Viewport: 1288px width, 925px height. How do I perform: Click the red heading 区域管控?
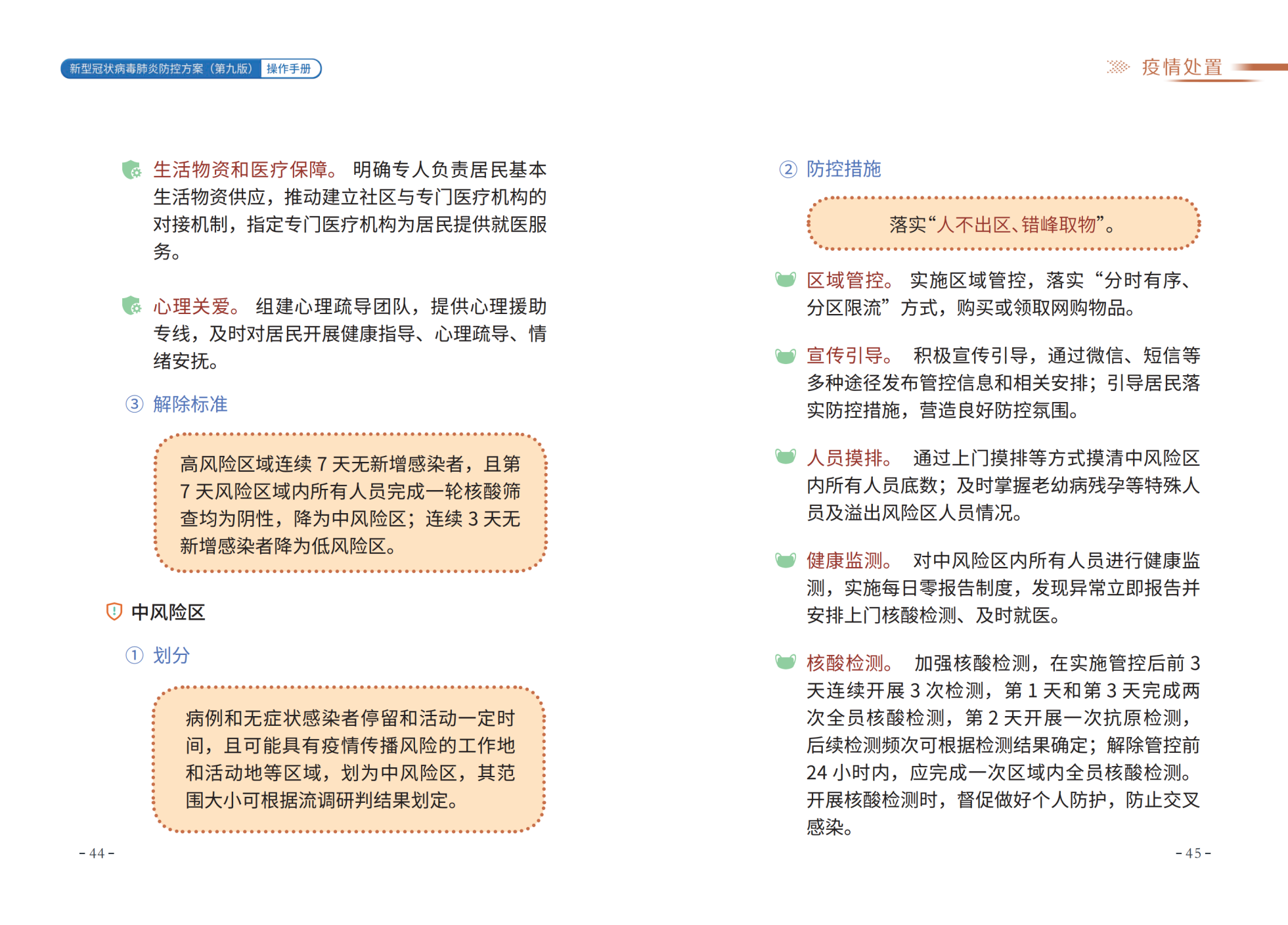tap(850, 281)
